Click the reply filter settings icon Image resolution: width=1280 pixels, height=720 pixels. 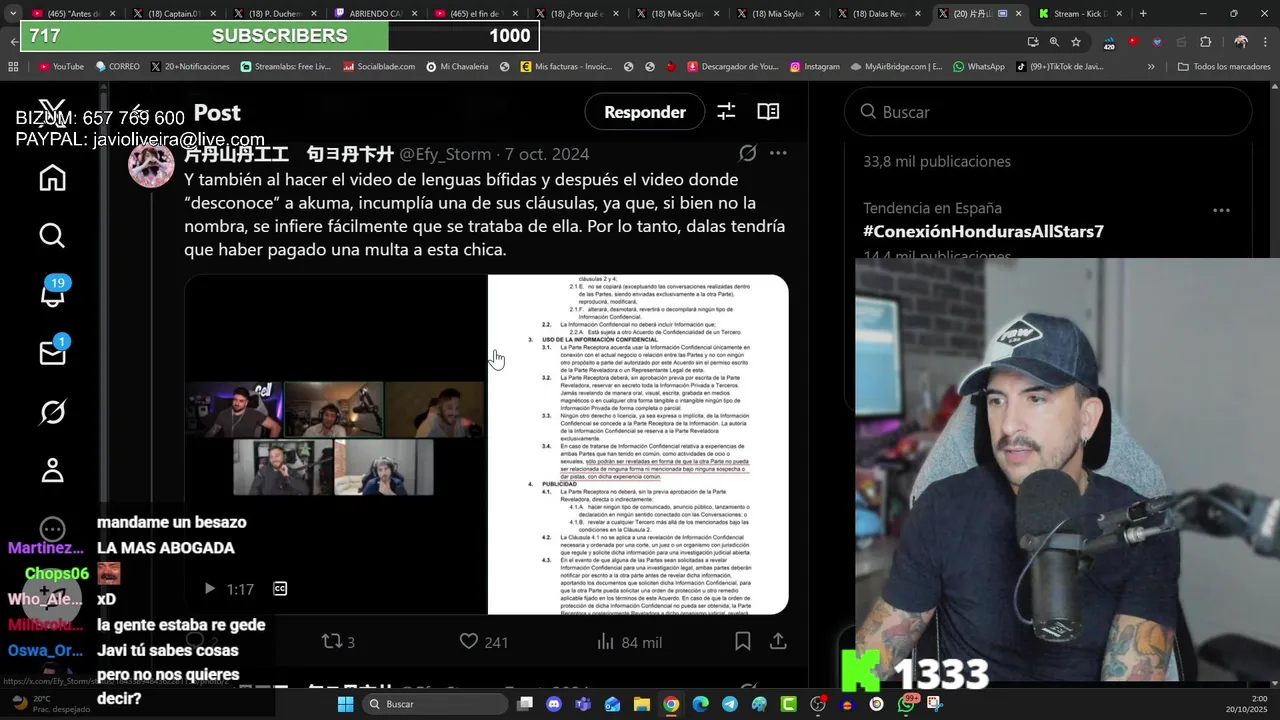726,112
